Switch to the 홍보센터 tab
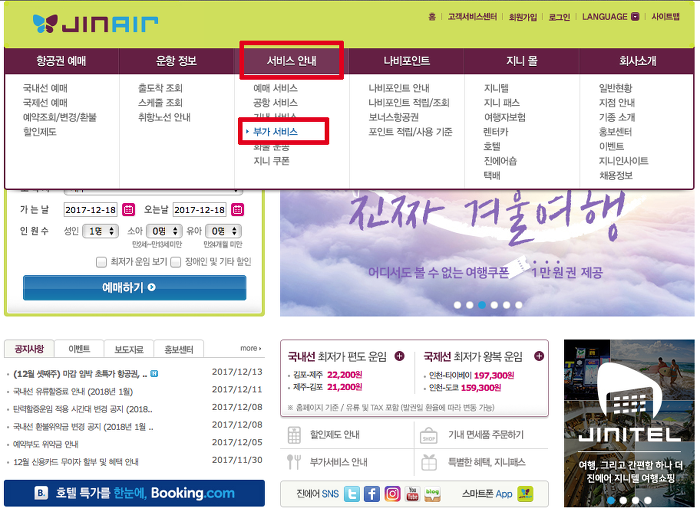 pos(179,349)
